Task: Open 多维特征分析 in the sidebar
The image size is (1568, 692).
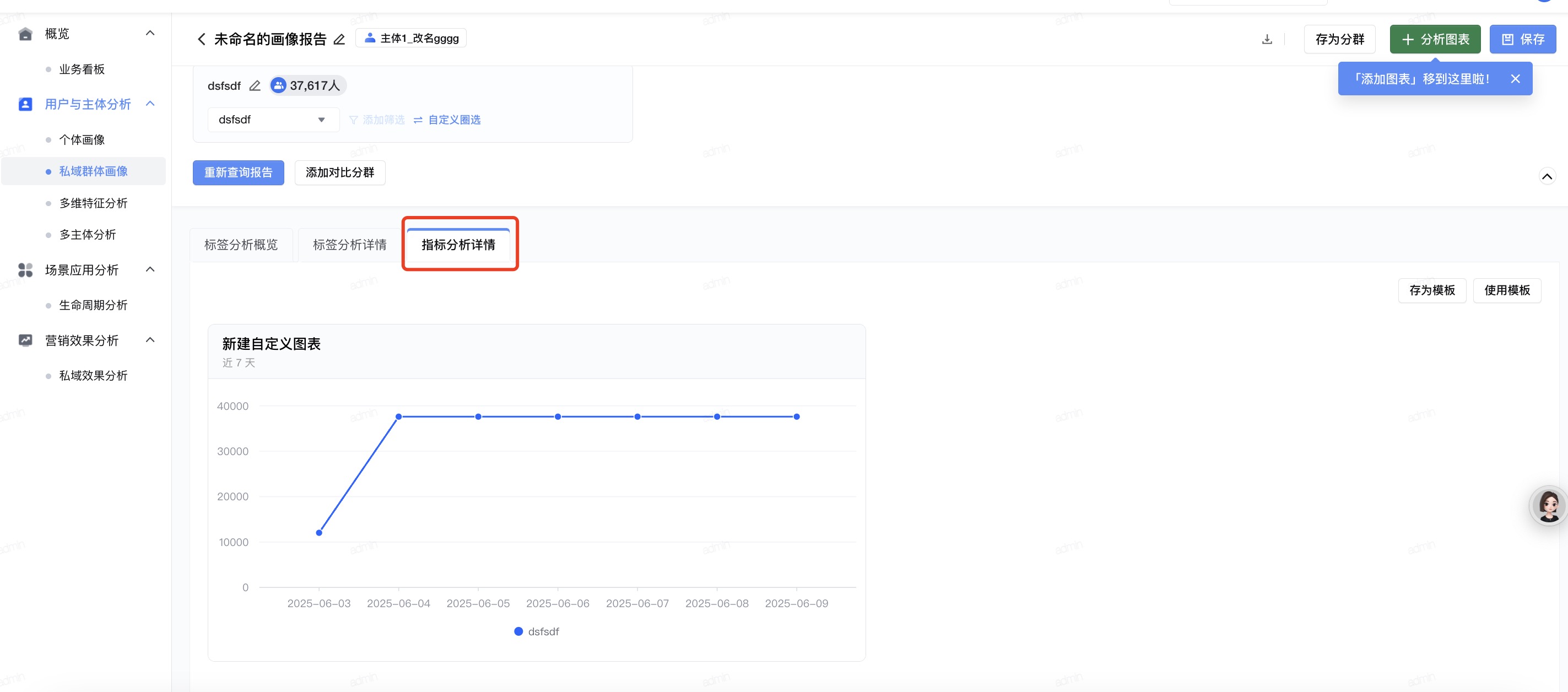Action: [x=93, y=203]
